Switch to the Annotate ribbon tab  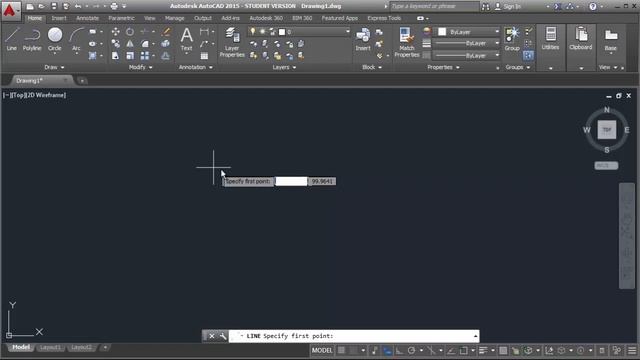87,18
